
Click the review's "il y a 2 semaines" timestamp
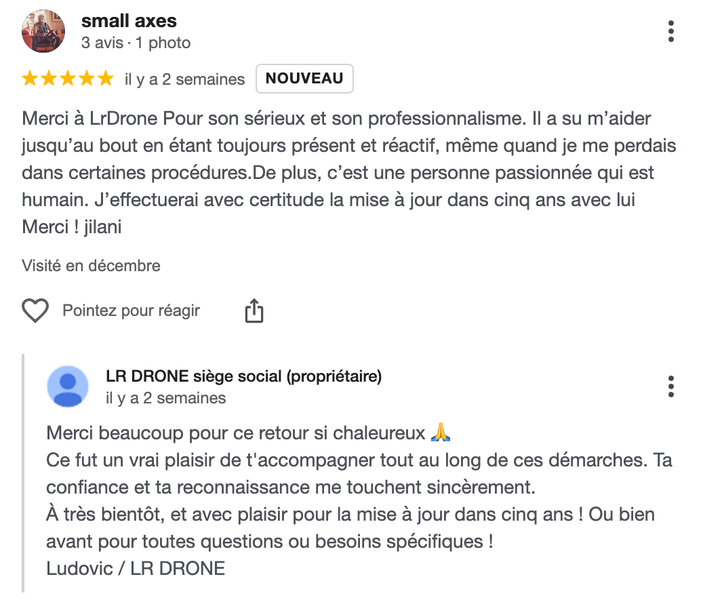[184, 79]
